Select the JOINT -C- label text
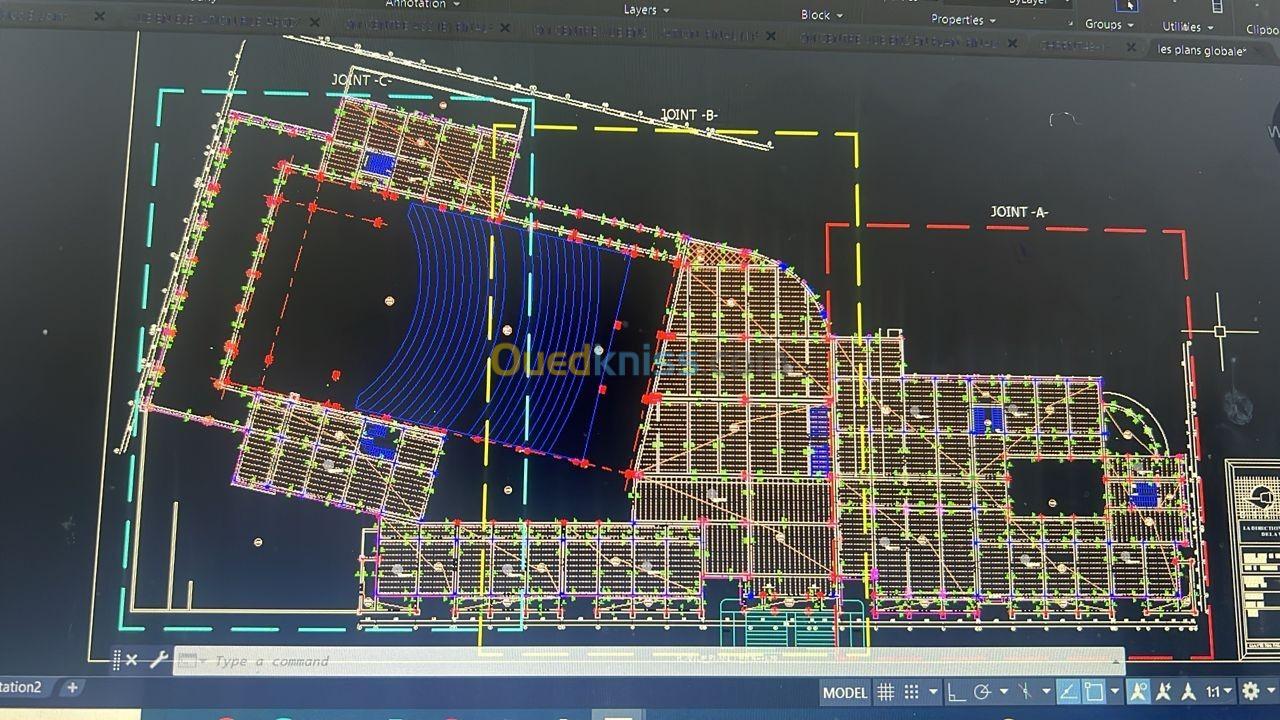This screenshot has width=1280, height=720. [x=361, y=80]
